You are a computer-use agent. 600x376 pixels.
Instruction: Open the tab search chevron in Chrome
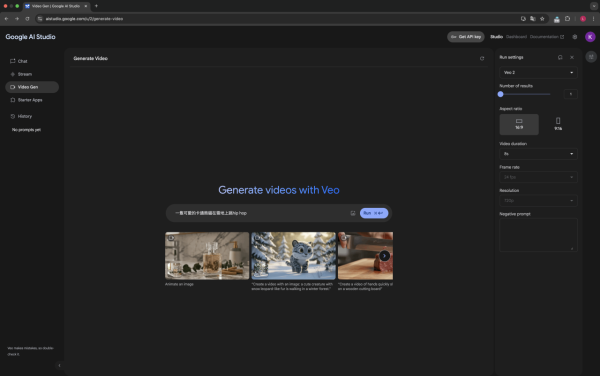(593, 6)
